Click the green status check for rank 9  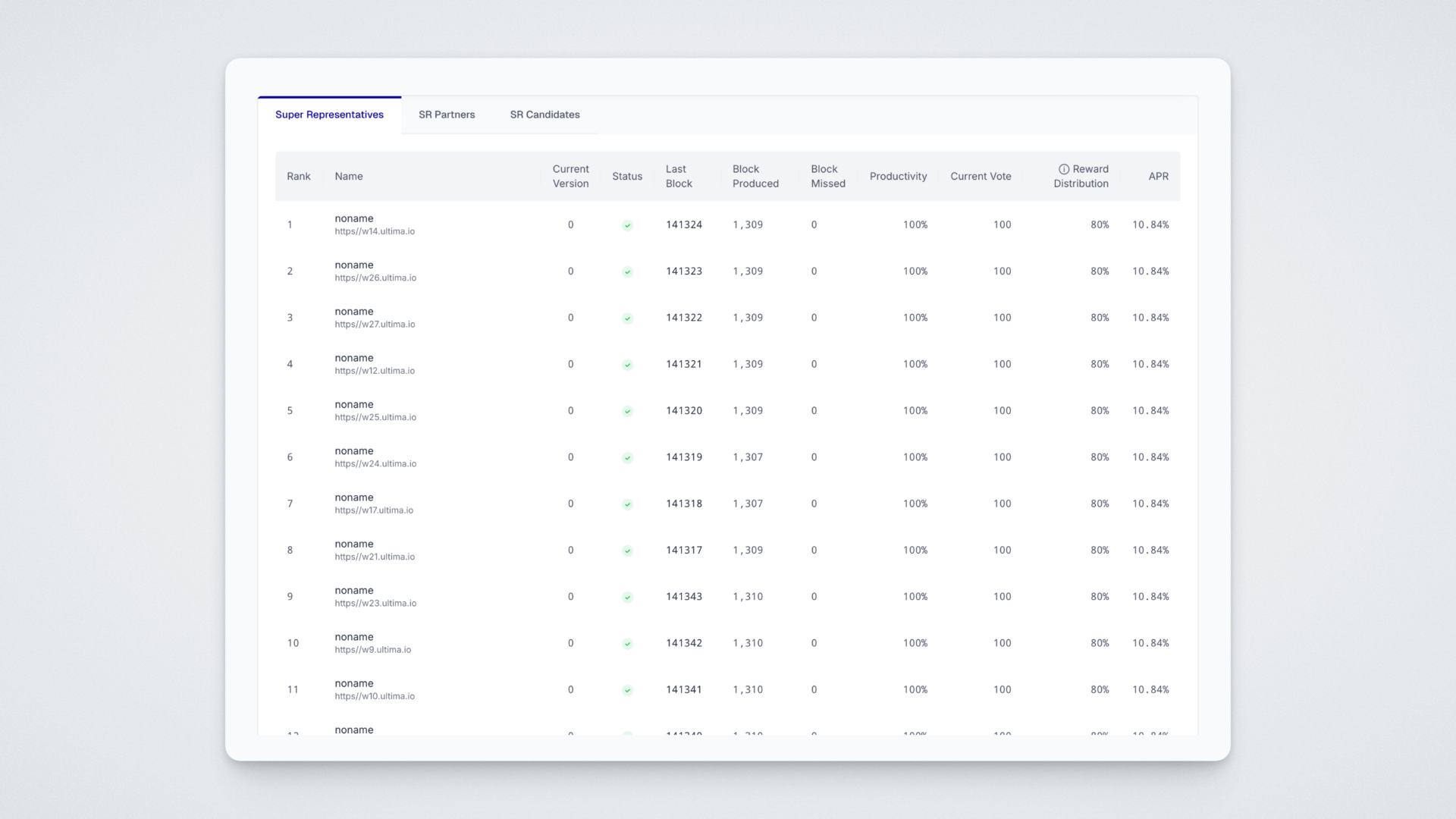click(627, 598)
